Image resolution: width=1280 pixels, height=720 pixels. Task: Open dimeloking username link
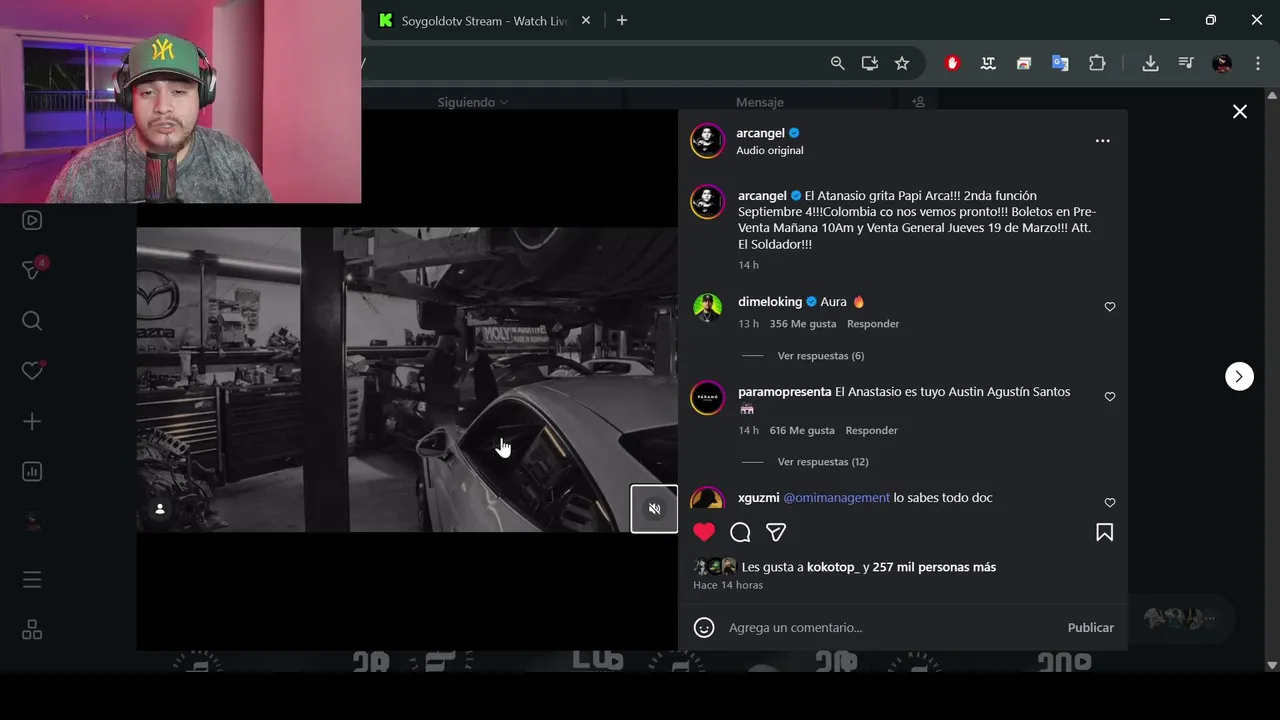click(770, 302)
